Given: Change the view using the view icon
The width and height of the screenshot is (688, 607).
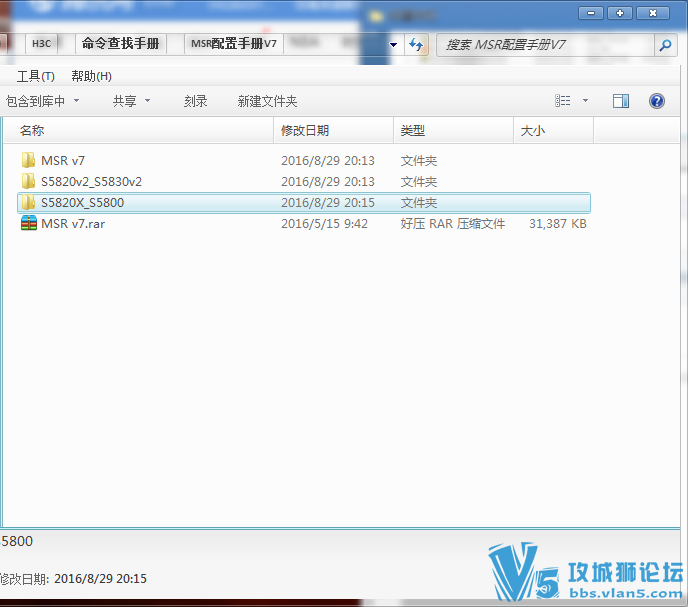Looking at the screenshot, I should click(563, 101).
